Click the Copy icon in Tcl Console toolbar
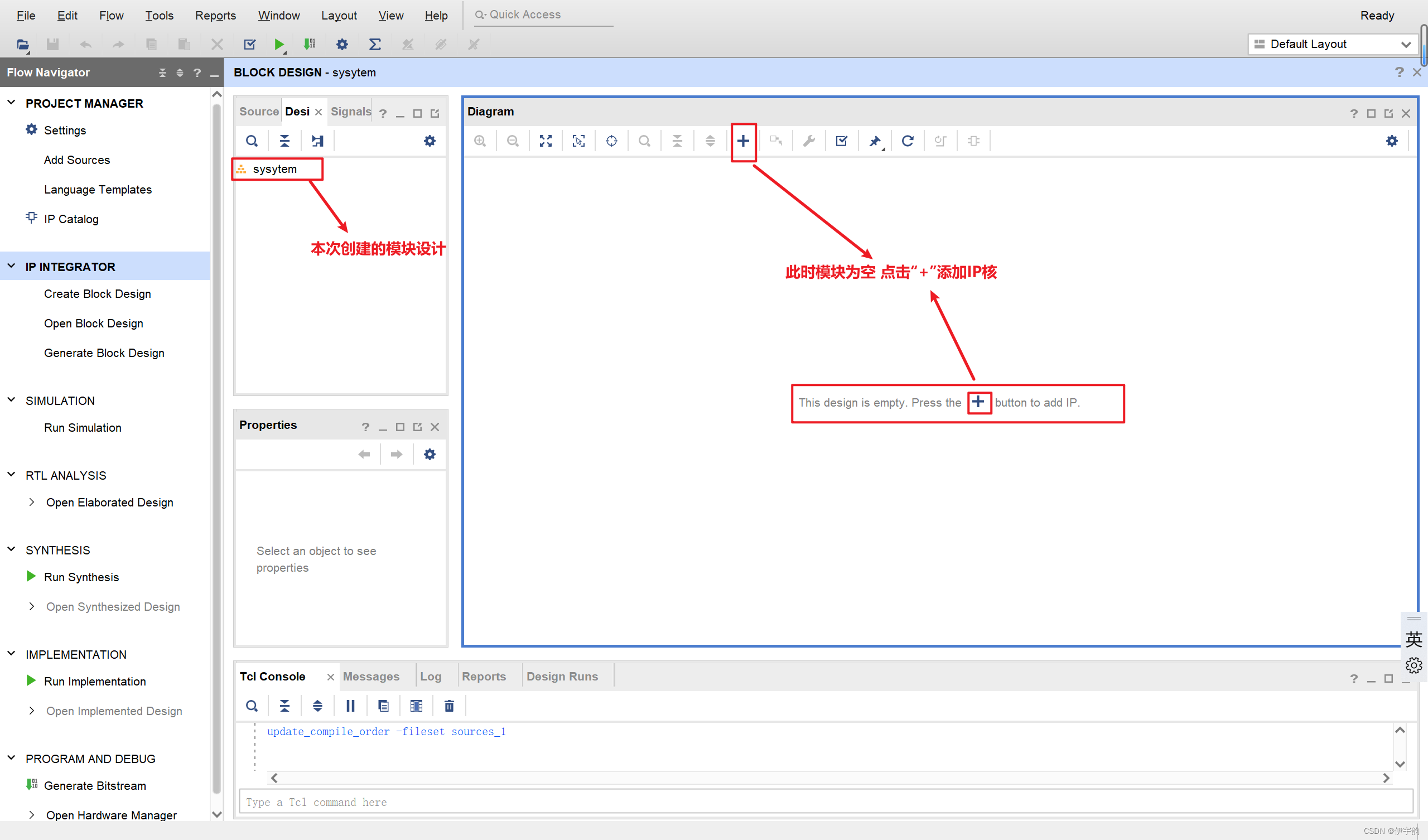 click(383, 706)
